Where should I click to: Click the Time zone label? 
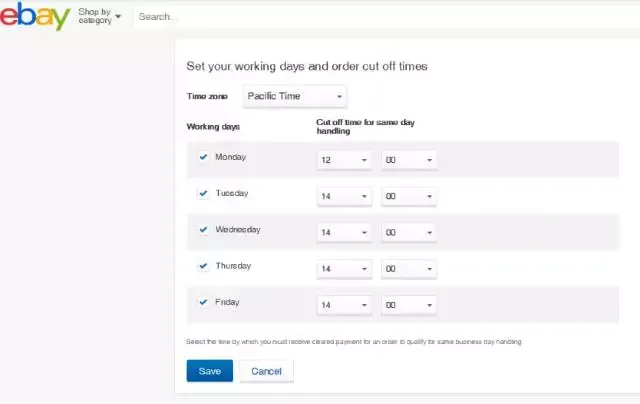[x=207, y=96]
